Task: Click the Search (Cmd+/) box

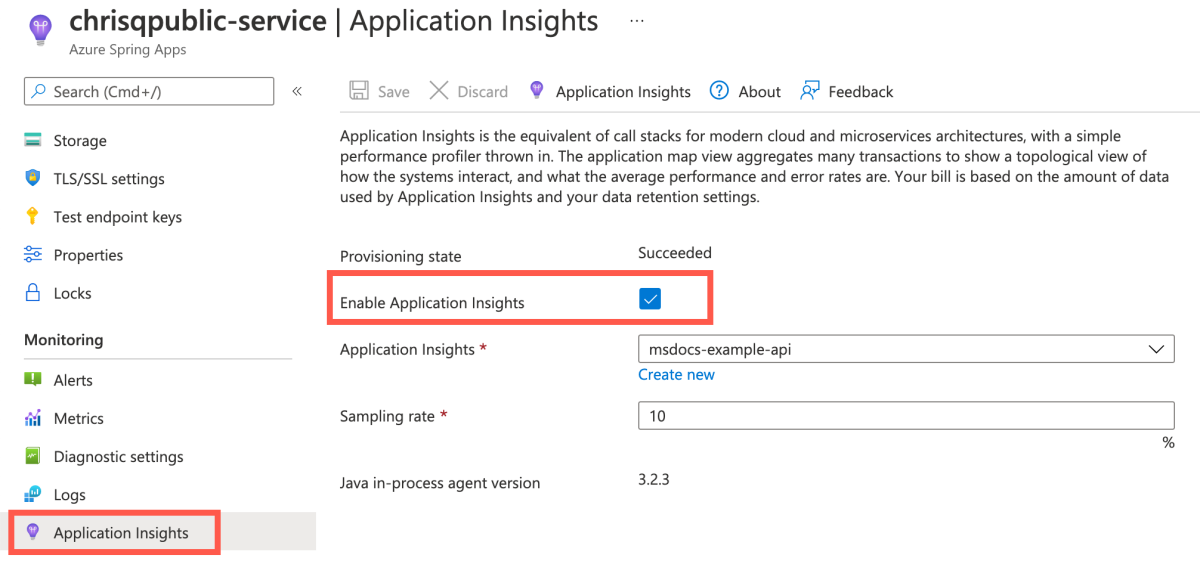Action: (149, 91)
